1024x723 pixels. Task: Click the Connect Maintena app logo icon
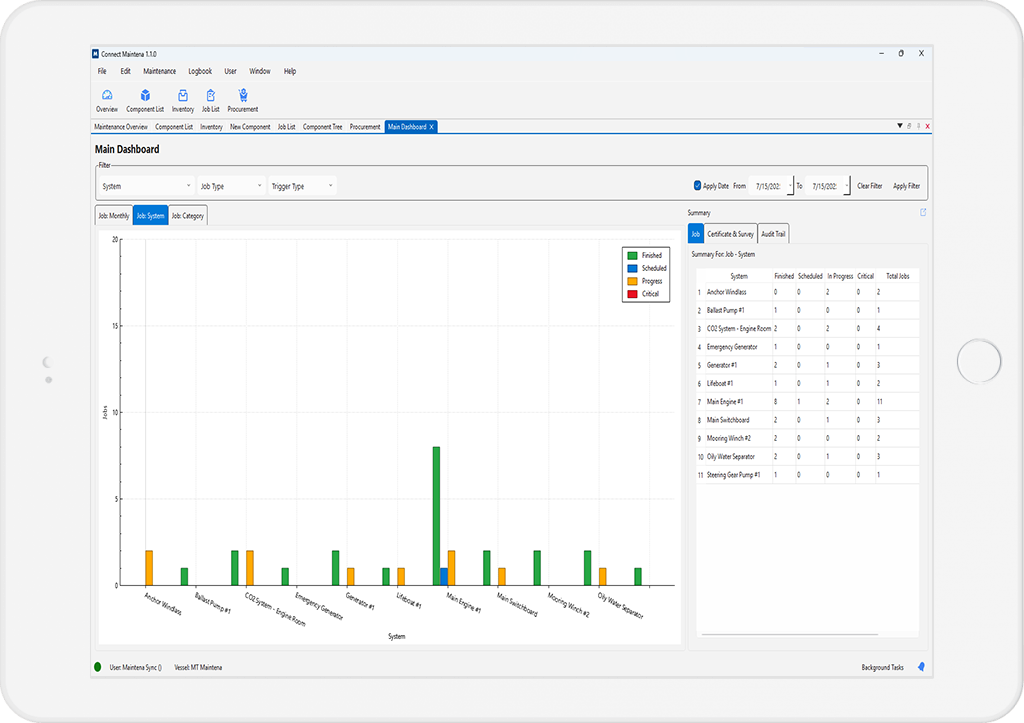click(x=95, y=54)
